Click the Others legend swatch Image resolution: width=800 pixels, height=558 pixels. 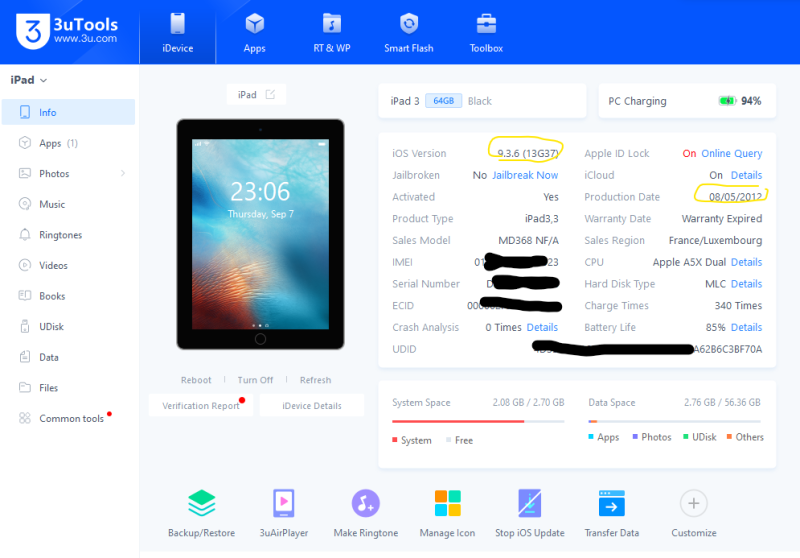(729, 437)
